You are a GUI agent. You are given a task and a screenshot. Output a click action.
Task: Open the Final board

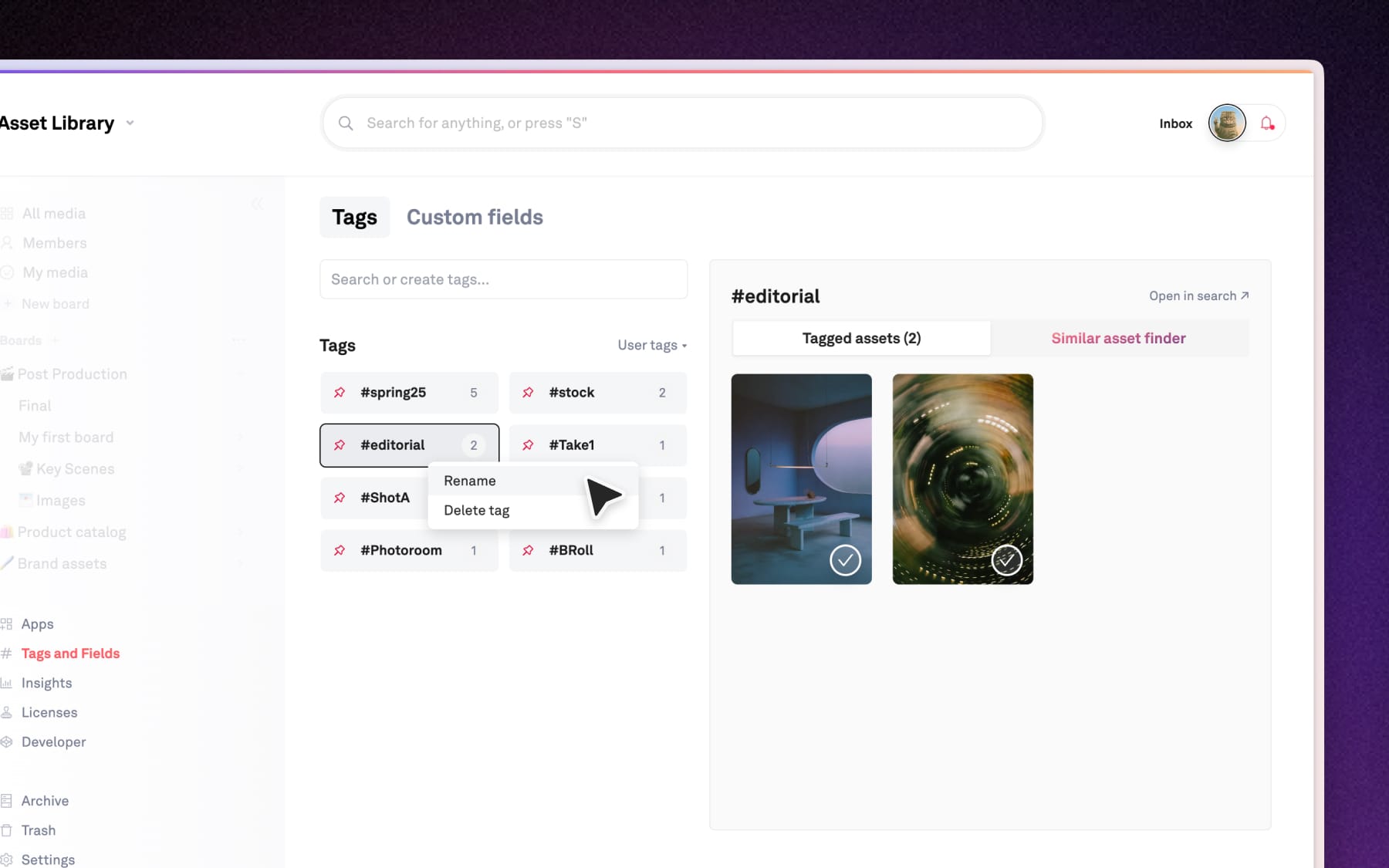pos(35,406)
